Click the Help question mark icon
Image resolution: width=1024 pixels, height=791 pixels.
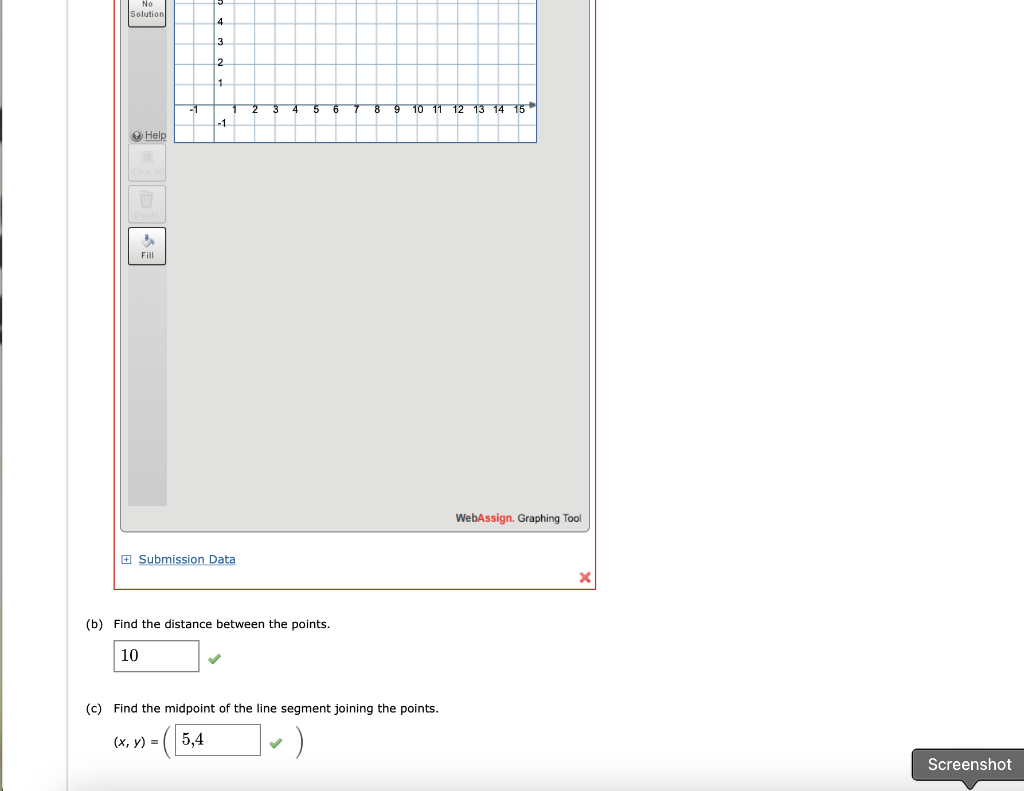[x=136, y=134]
